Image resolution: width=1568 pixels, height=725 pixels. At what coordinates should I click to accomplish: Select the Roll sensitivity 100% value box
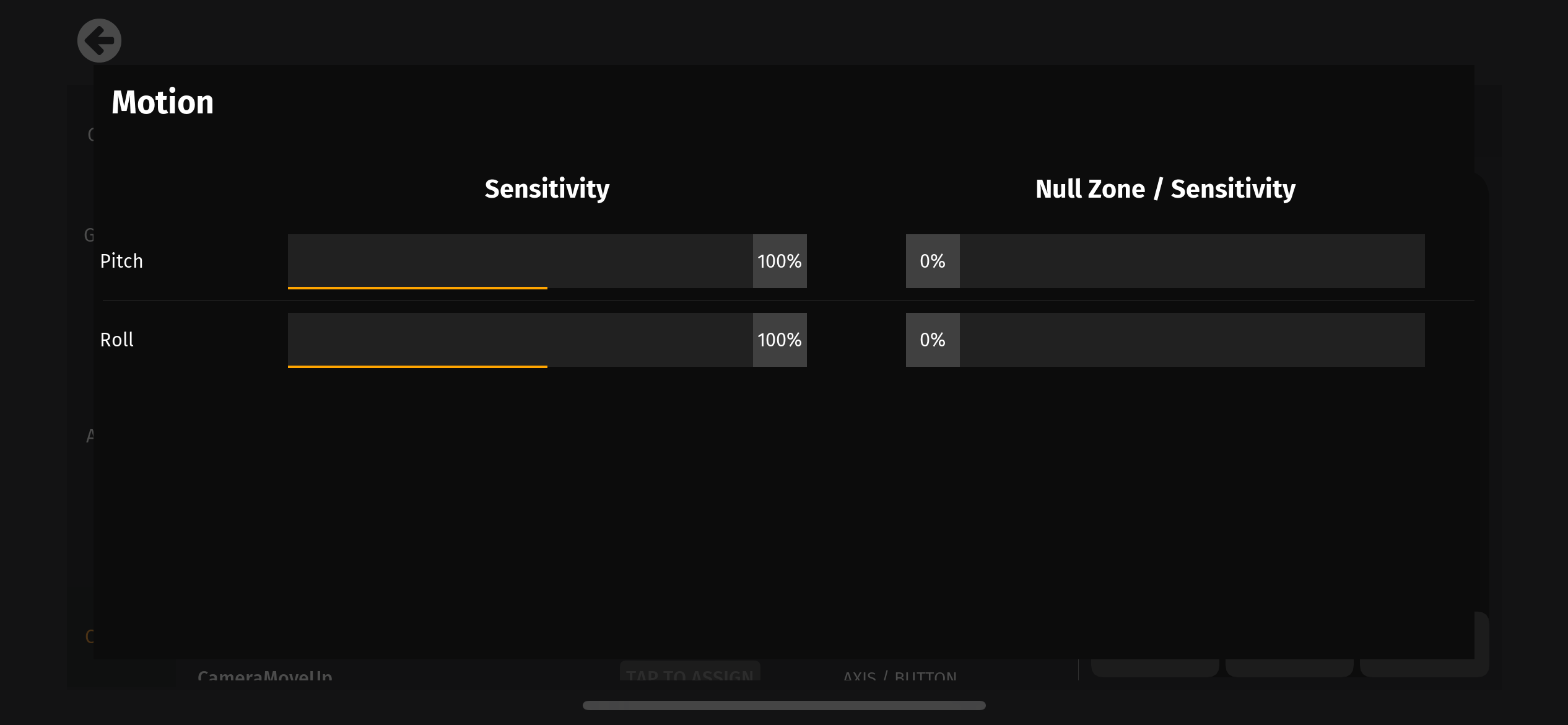click(779, 340)
